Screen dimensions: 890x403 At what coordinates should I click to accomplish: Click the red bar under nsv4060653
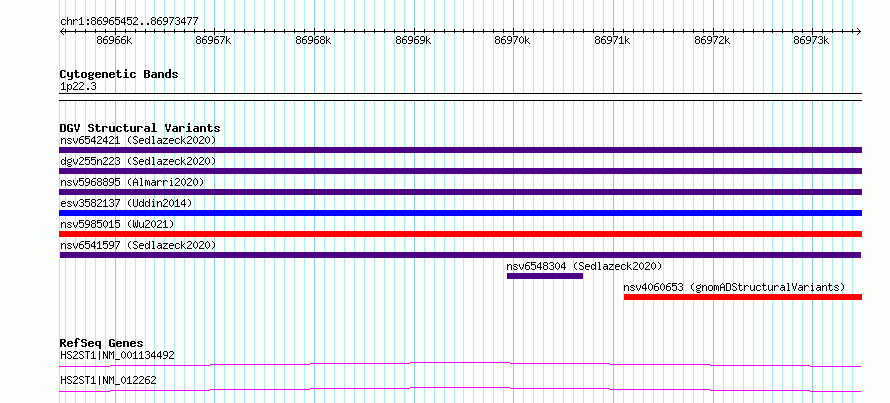point(743,297)
